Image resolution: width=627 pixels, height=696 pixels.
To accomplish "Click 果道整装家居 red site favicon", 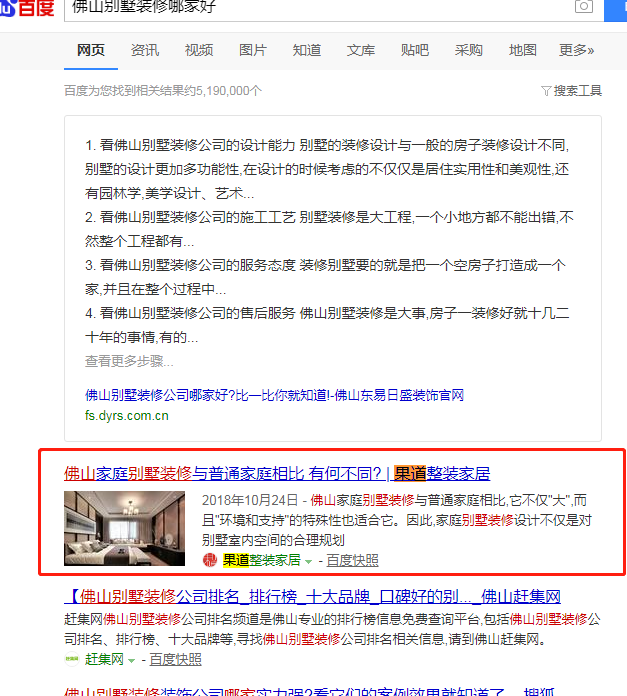I will coord(209,560).
